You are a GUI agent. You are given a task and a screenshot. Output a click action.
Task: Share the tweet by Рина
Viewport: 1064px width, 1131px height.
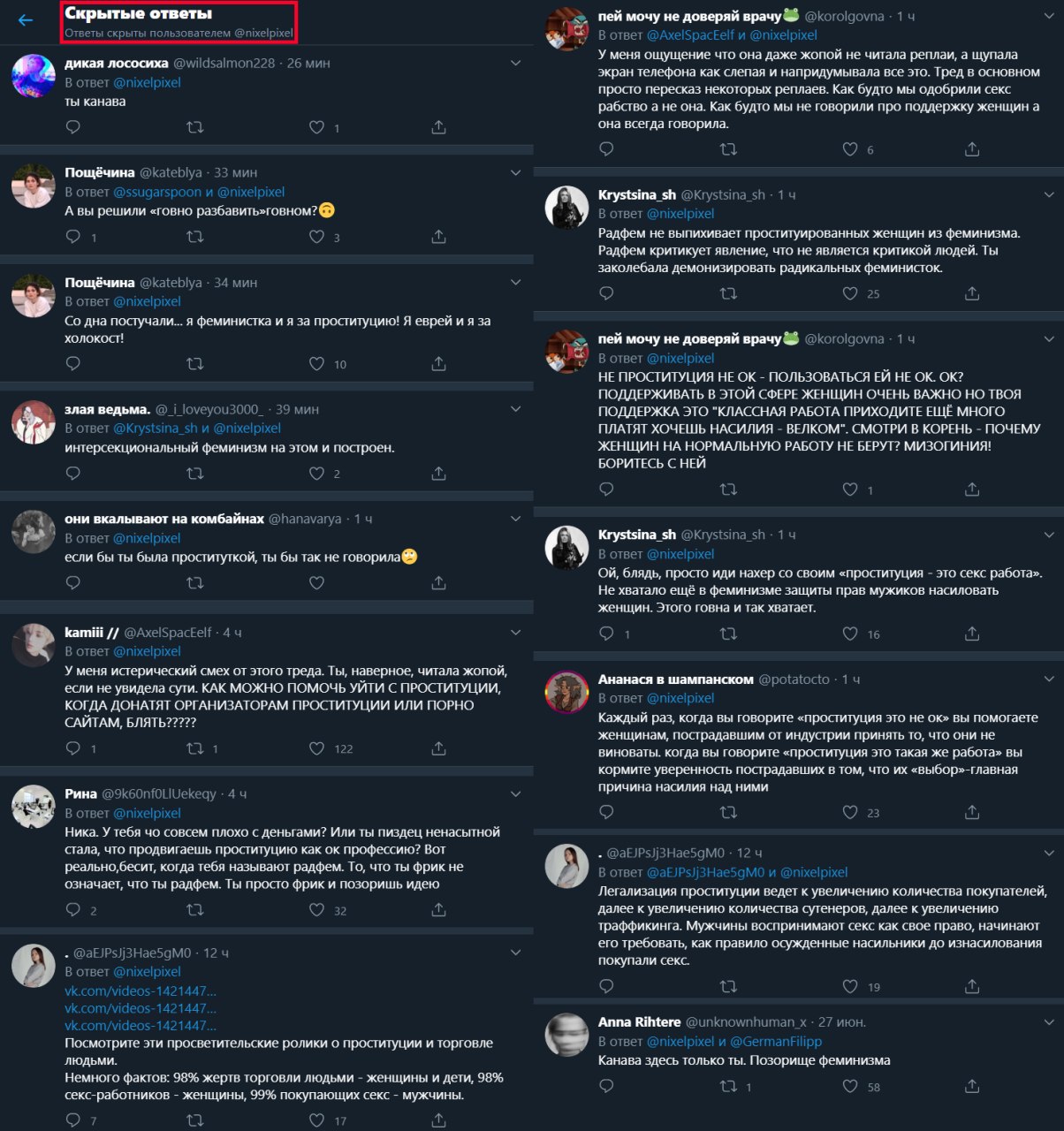(438, 910)
